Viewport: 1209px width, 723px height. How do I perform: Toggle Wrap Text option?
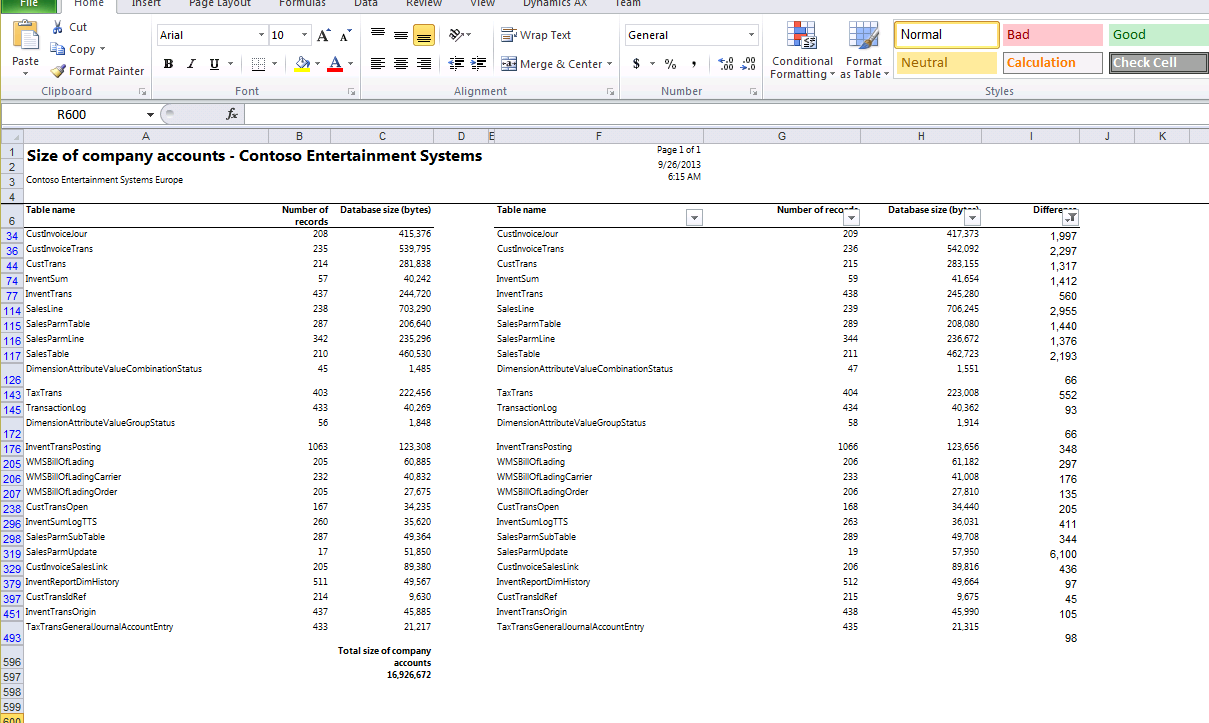coord(536,35)
